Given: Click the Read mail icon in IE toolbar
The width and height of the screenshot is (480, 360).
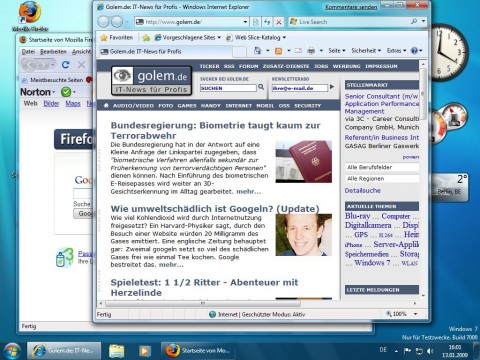Looking at the screenshot, I should (x=298, y=51).
